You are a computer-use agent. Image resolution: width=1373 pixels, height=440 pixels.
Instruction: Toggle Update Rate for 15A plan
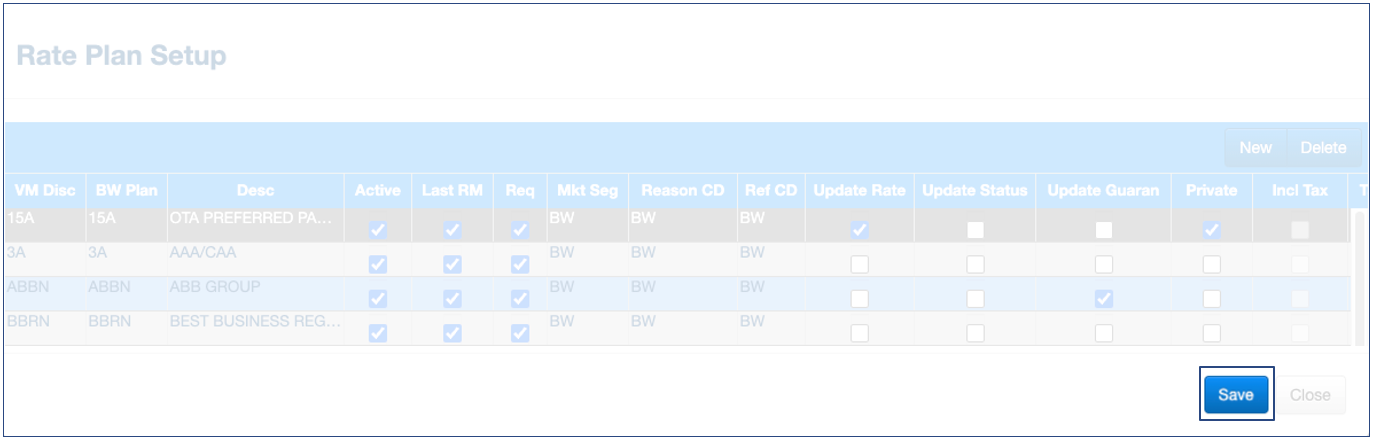pos(859,231)
